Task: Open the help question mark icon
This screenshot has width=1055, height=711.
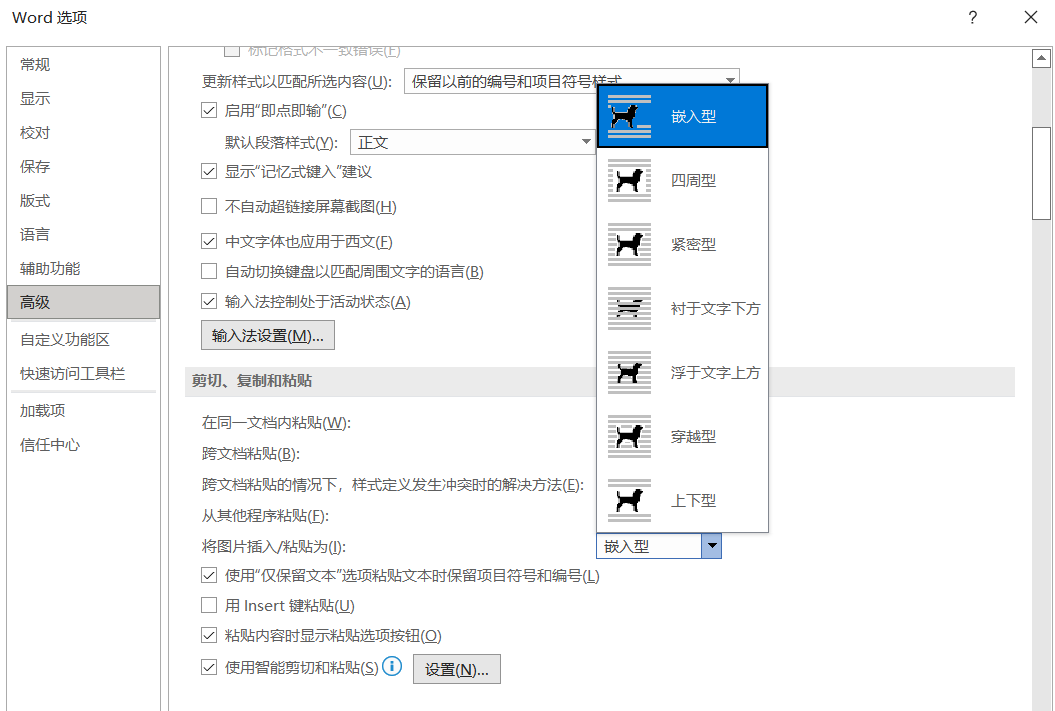Action: coord(972,17)
